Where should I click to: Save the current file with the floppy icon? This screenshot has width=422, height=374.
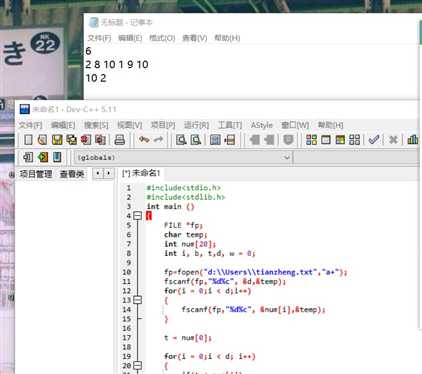(57, 140)
